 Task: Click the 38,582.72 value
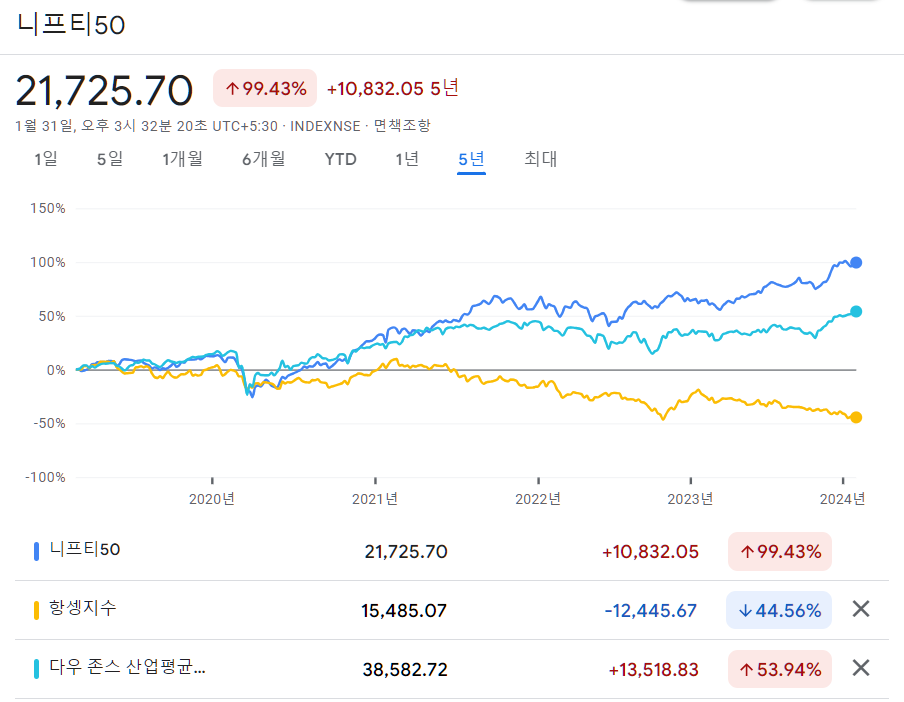pos(405,669)
